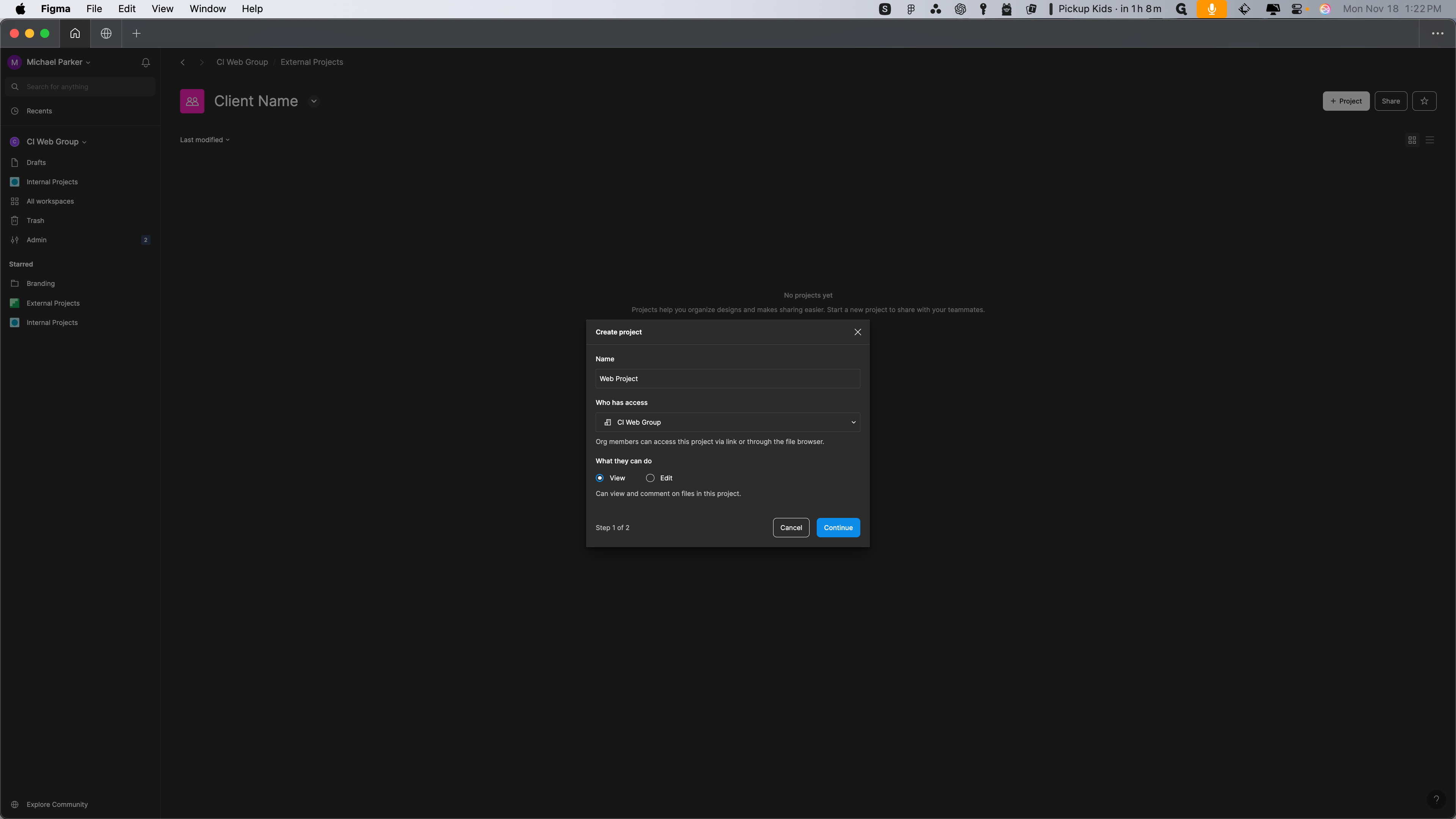The height and width of the screenshot is (819, 1456).
Task: Open Recents in the sidebar
Action: coord(80,111)
